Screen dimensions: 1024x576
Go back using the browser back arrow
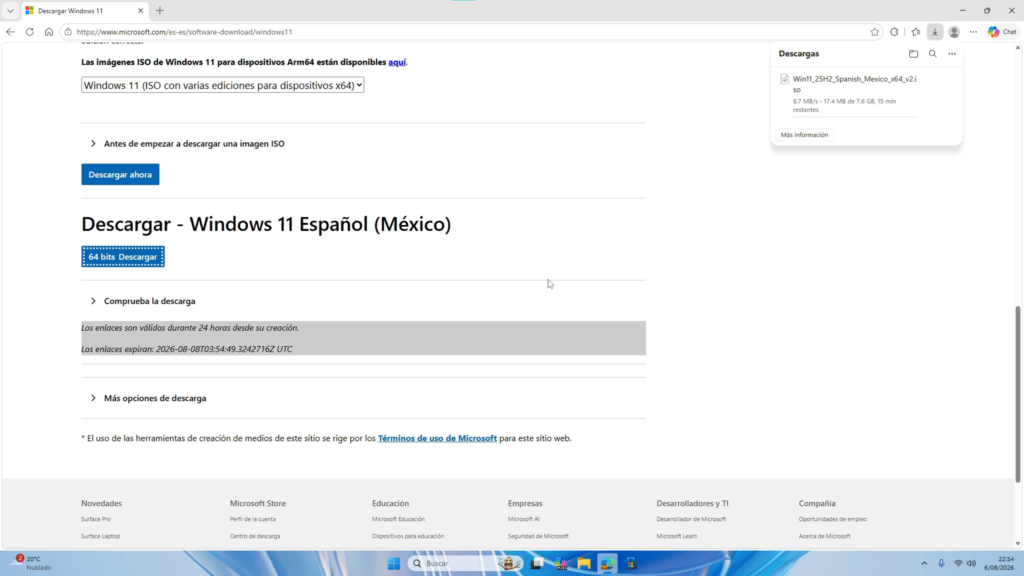tap(10, 31)
